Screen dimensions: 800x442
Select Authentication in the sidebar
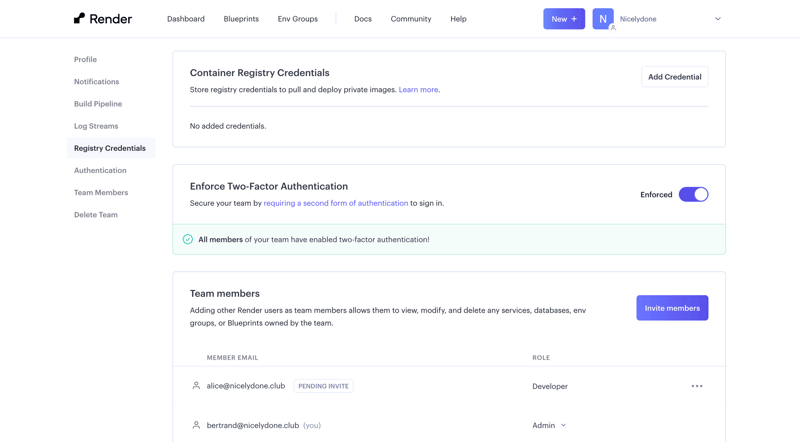[x=100, y=170]
